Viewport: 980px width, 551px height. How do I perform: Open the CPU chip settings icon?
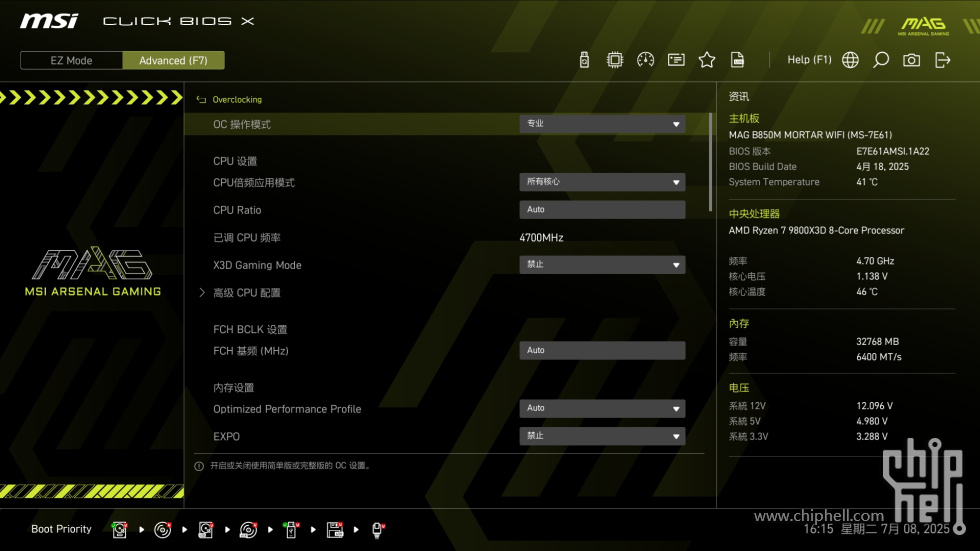click(614, 60)
